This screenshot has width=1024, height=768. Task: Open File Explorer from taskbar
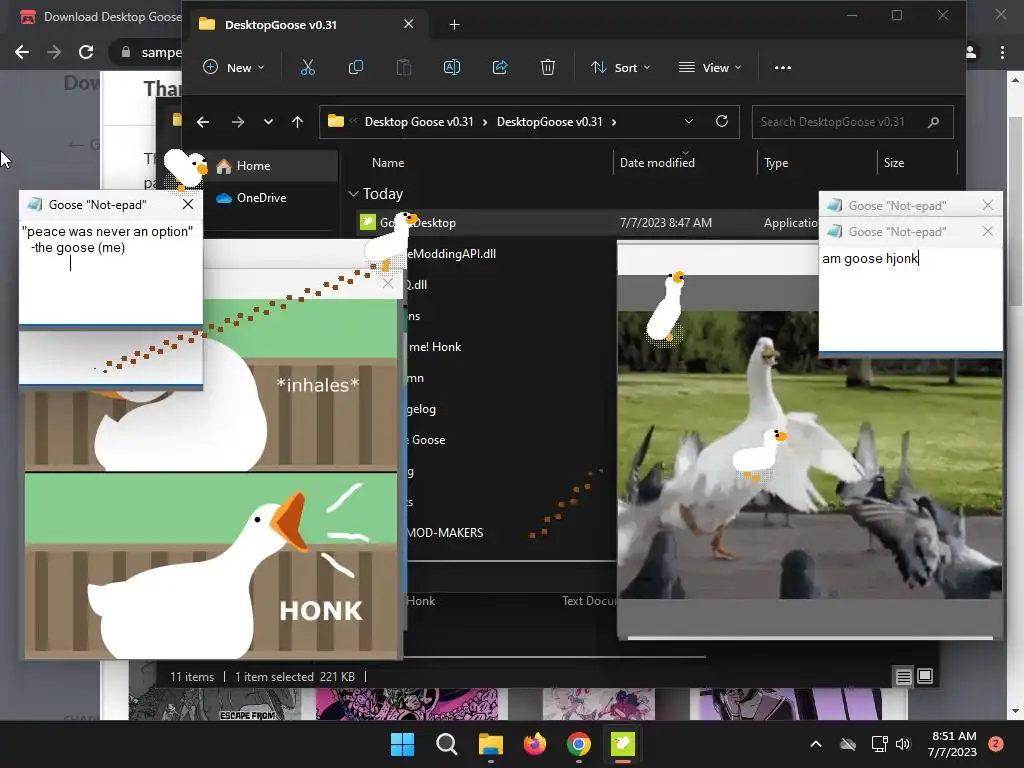click(490, 744)
